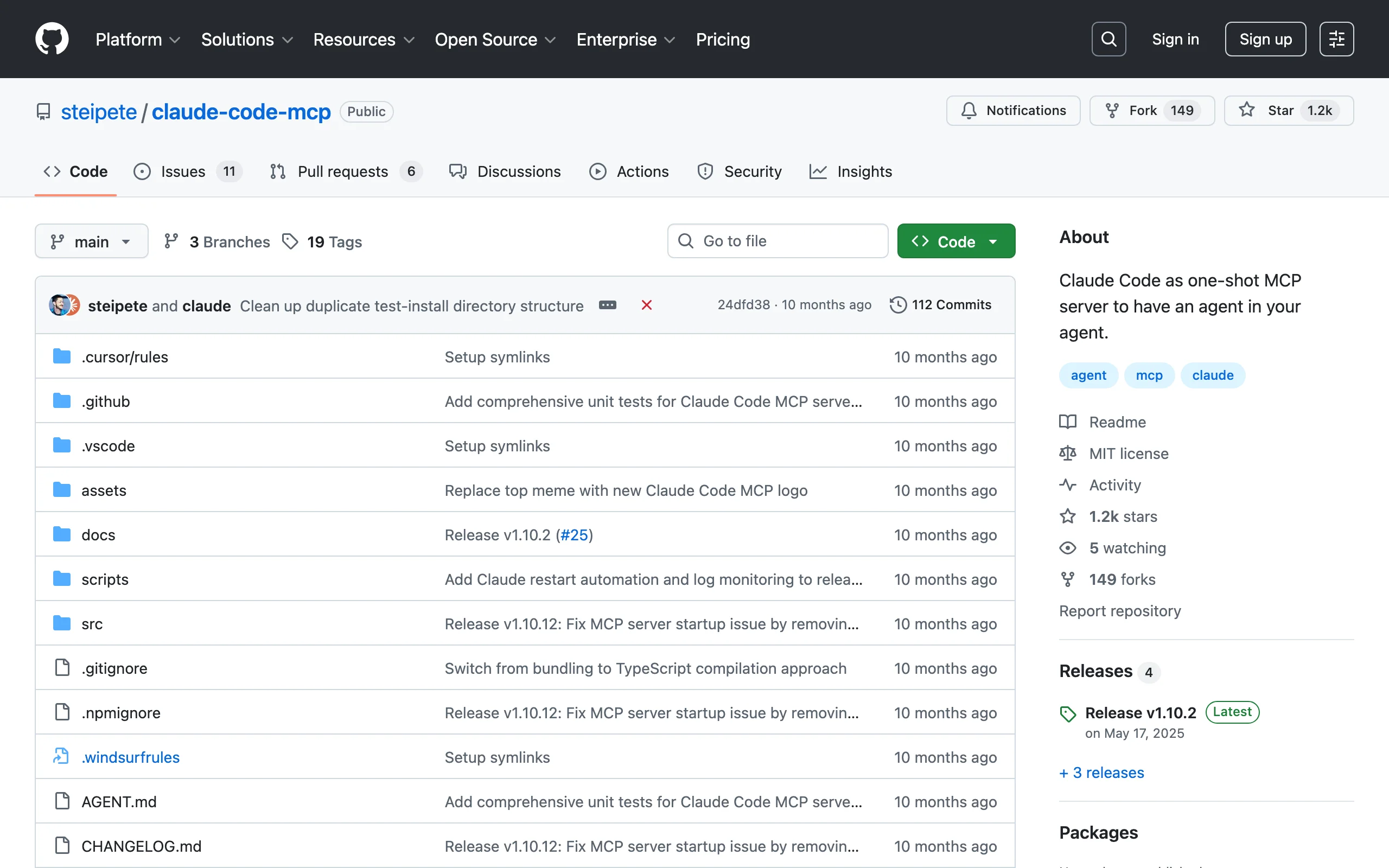Click the commit history clock icon
This screenshot has width=1389, height=868.
tap(897, 305)
